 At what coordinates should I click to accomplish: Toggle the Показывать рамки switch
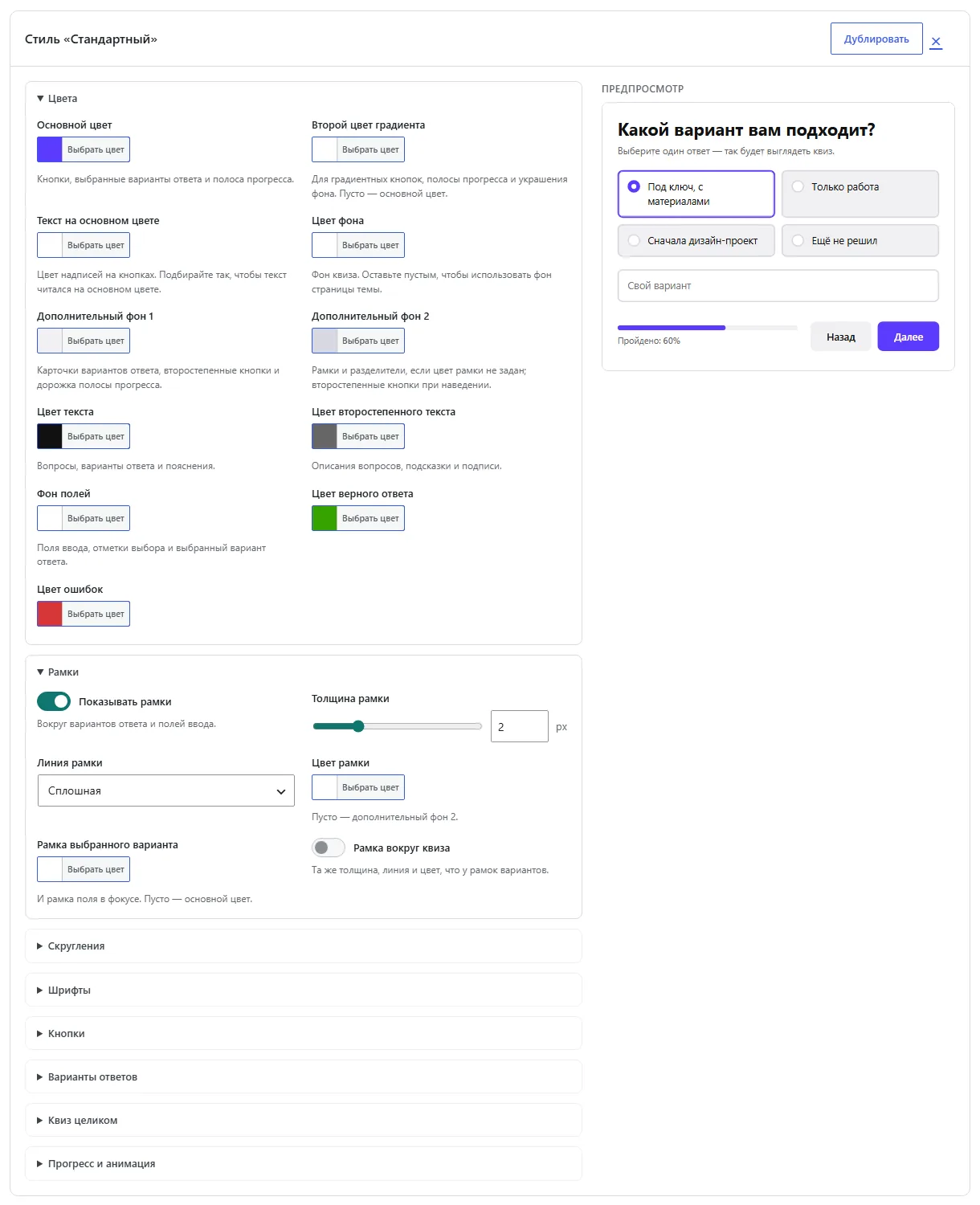(54, 702)
